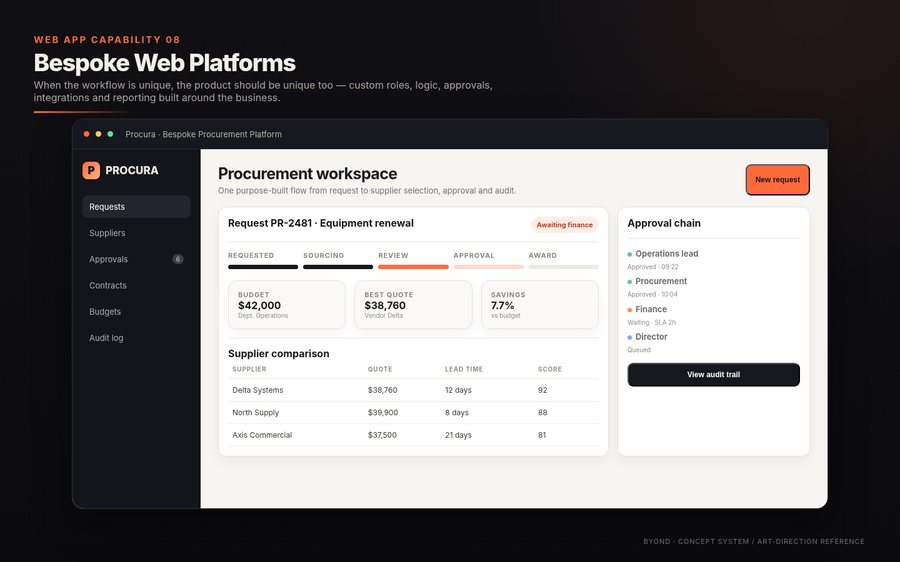The image size is (900, 562).
Task: Click the $39,900 quote value
Action: [383, 413]
